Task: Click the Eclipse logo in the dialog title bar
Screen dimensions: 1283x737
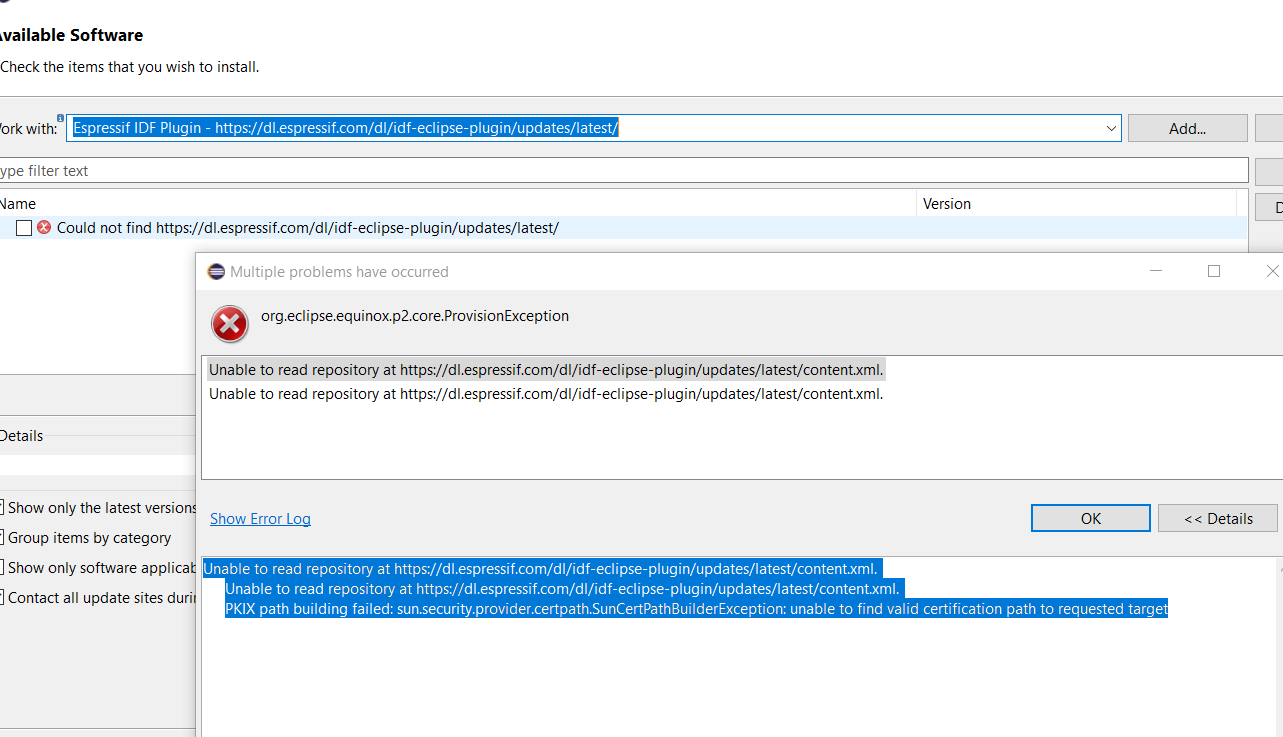Action: [216, 271]
